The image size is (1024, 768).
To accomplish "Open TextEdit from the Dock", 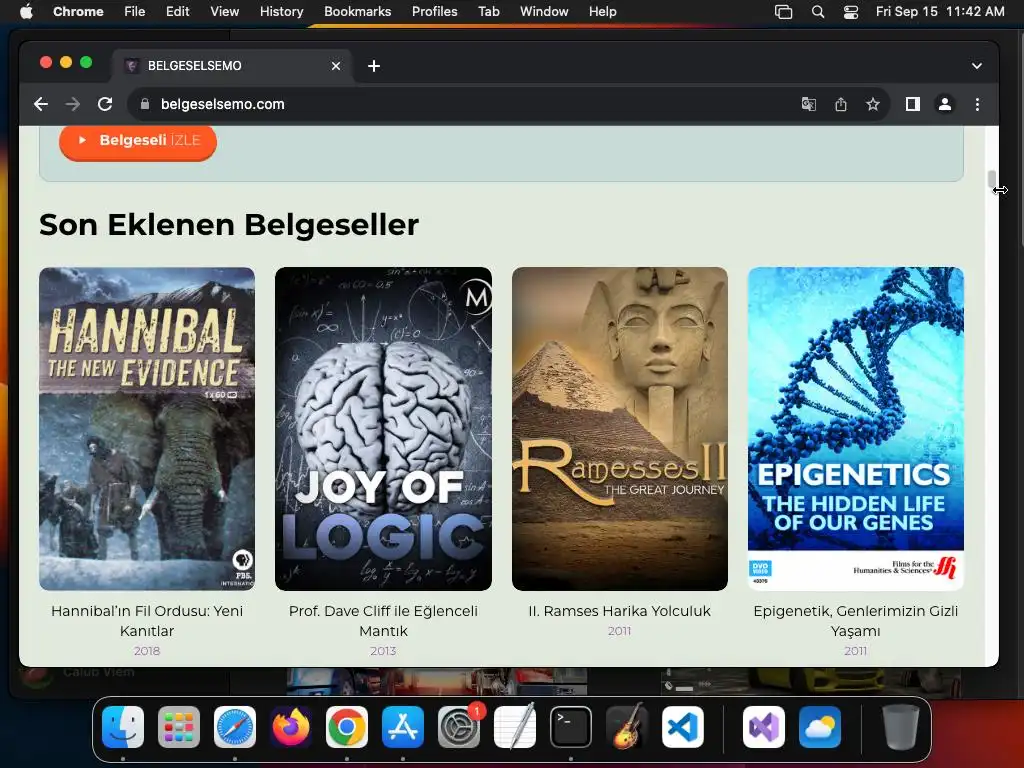I will pyautogui.click(x=515, y=727).
